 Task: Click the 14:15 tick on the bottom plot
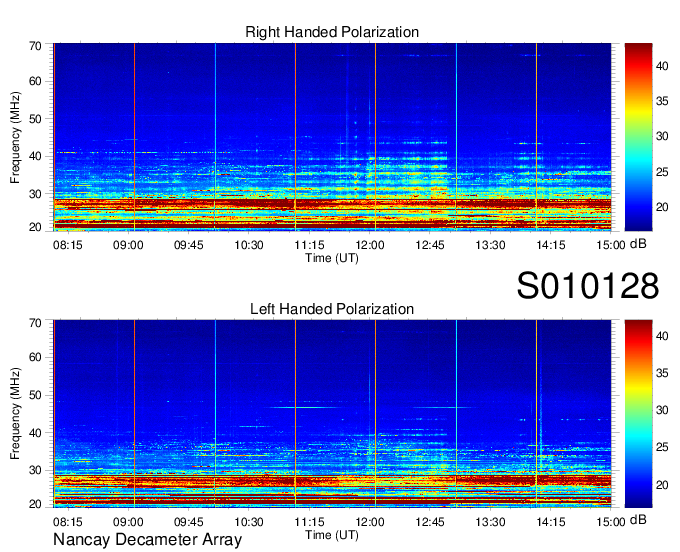coord(551,522)
